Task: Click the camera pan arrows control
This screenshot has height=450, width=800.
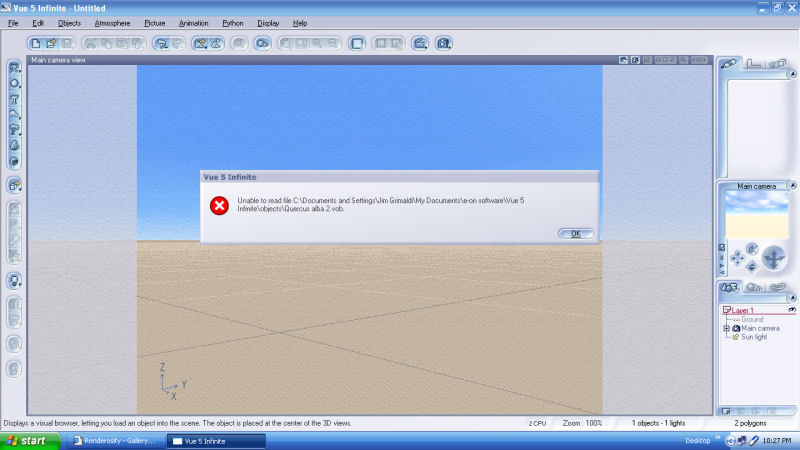Action: tap(737, 258)
